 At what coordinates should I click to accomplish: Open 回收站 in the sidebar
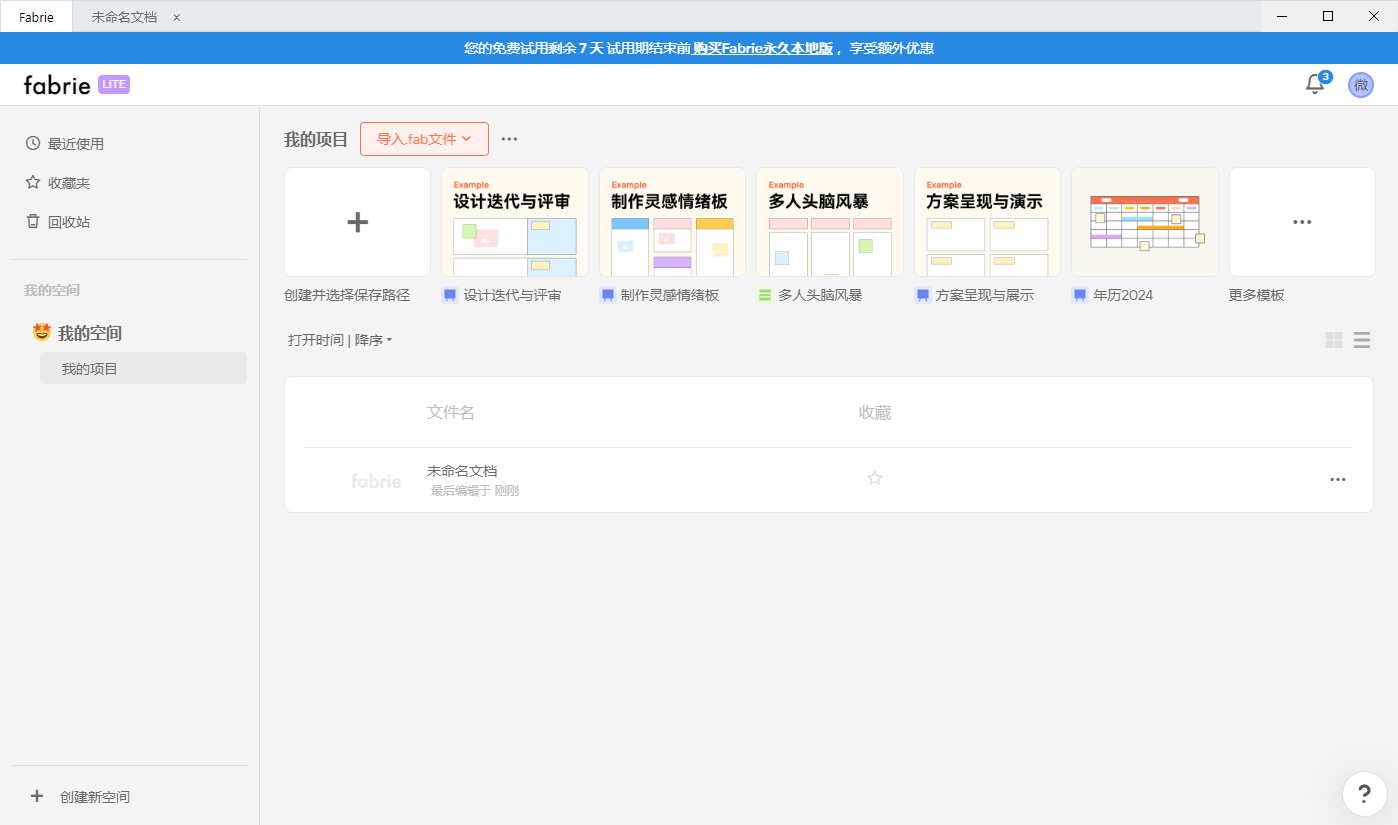[69, 222]
